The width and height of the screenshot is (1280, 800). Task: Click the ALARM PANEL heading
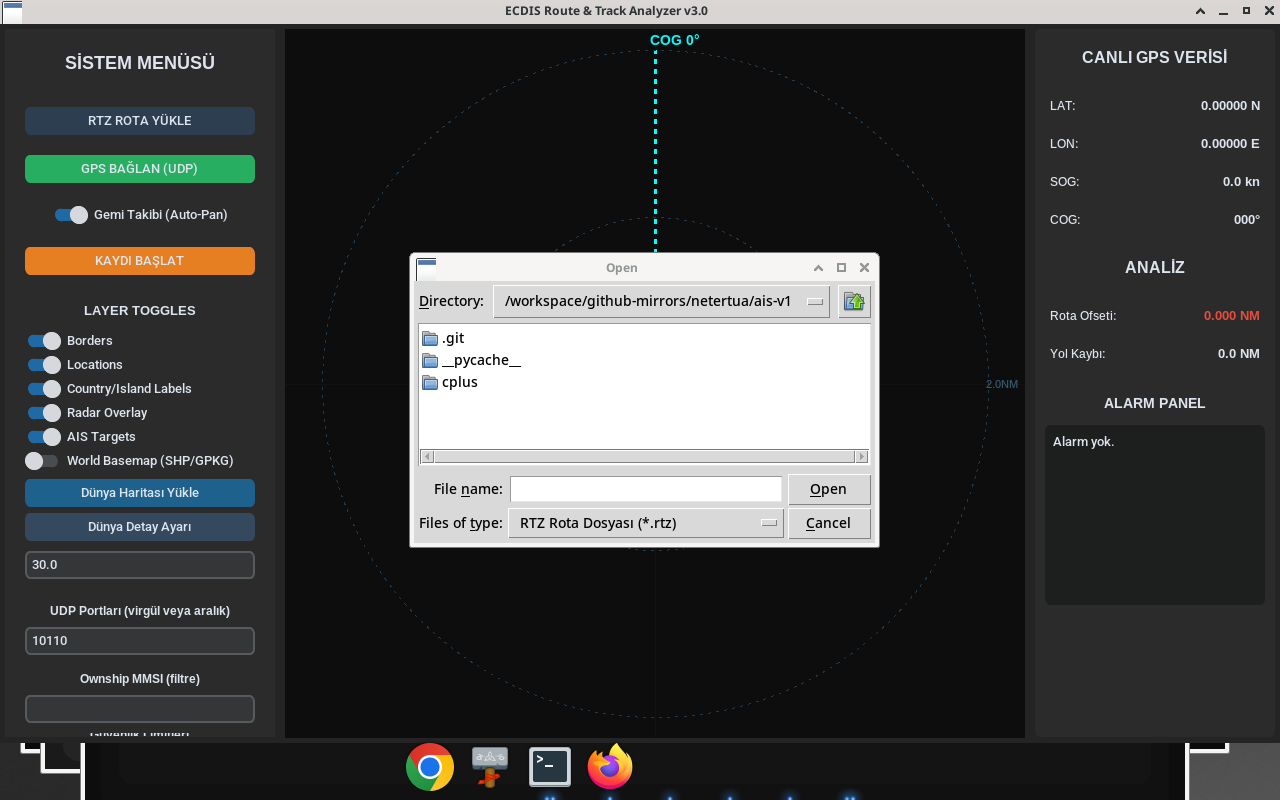coord(1155,403)
